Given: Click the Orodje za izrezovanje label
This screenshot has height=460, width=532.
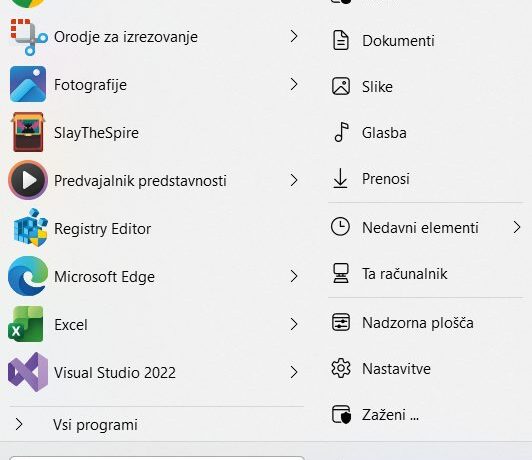Looking at the screenshot, I should [x=126, y=37].
